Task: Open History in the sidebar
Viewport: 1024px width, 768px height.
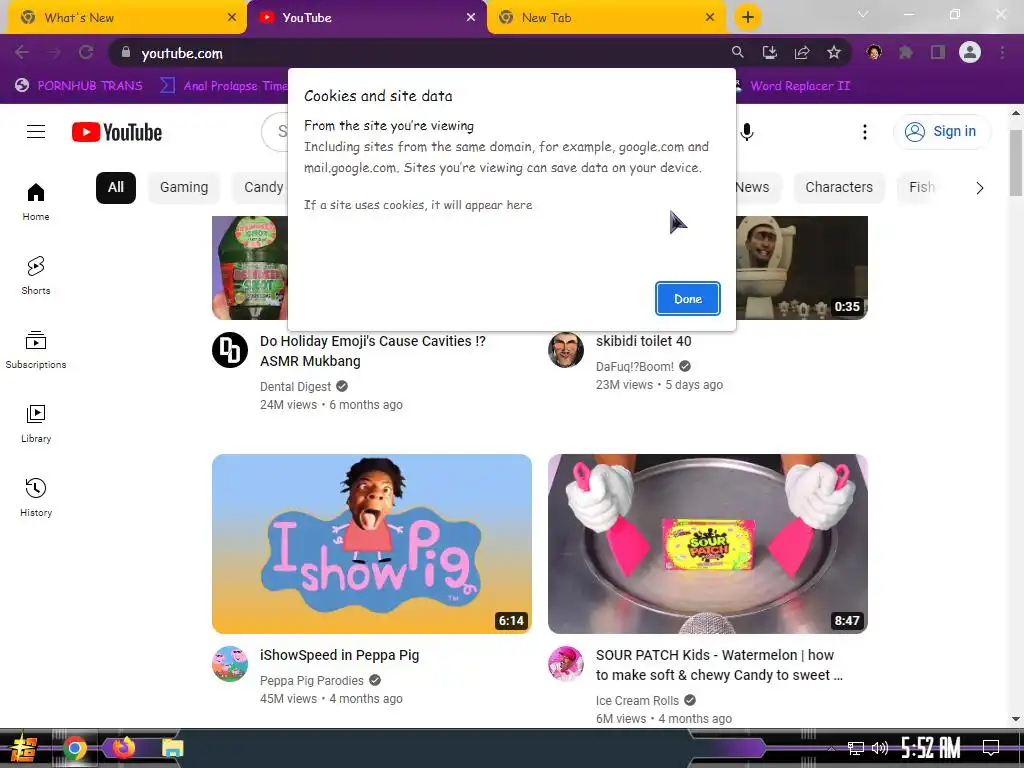Action: tap(36, 497)
